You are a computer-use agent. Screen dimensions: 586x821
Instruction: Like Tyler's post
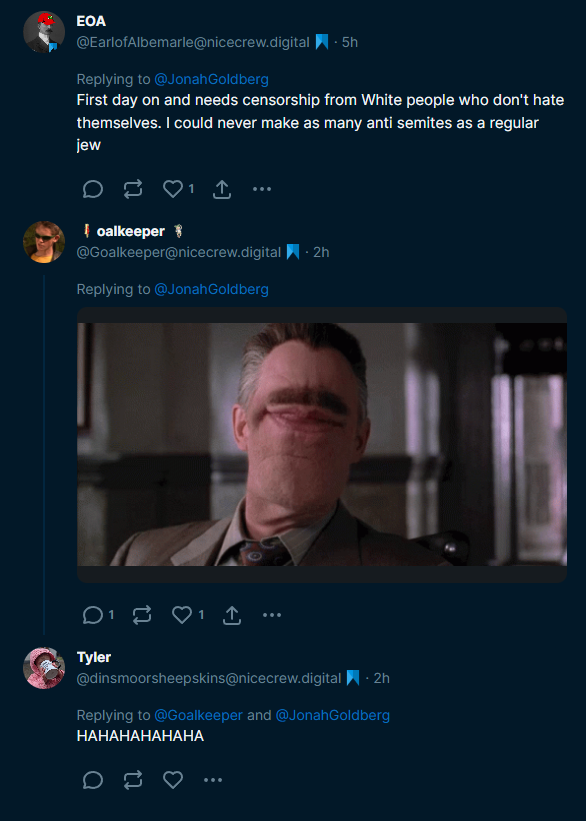coord(173,780)
